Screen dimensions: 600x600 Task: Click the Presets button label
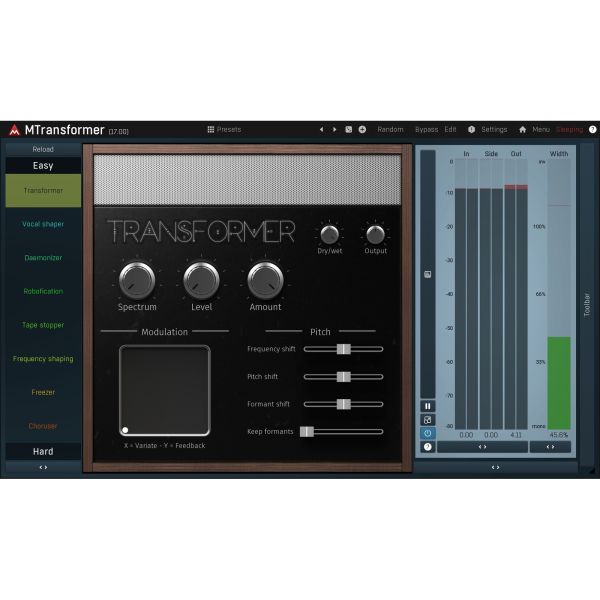pyautogui.click(x=229, y=129)
